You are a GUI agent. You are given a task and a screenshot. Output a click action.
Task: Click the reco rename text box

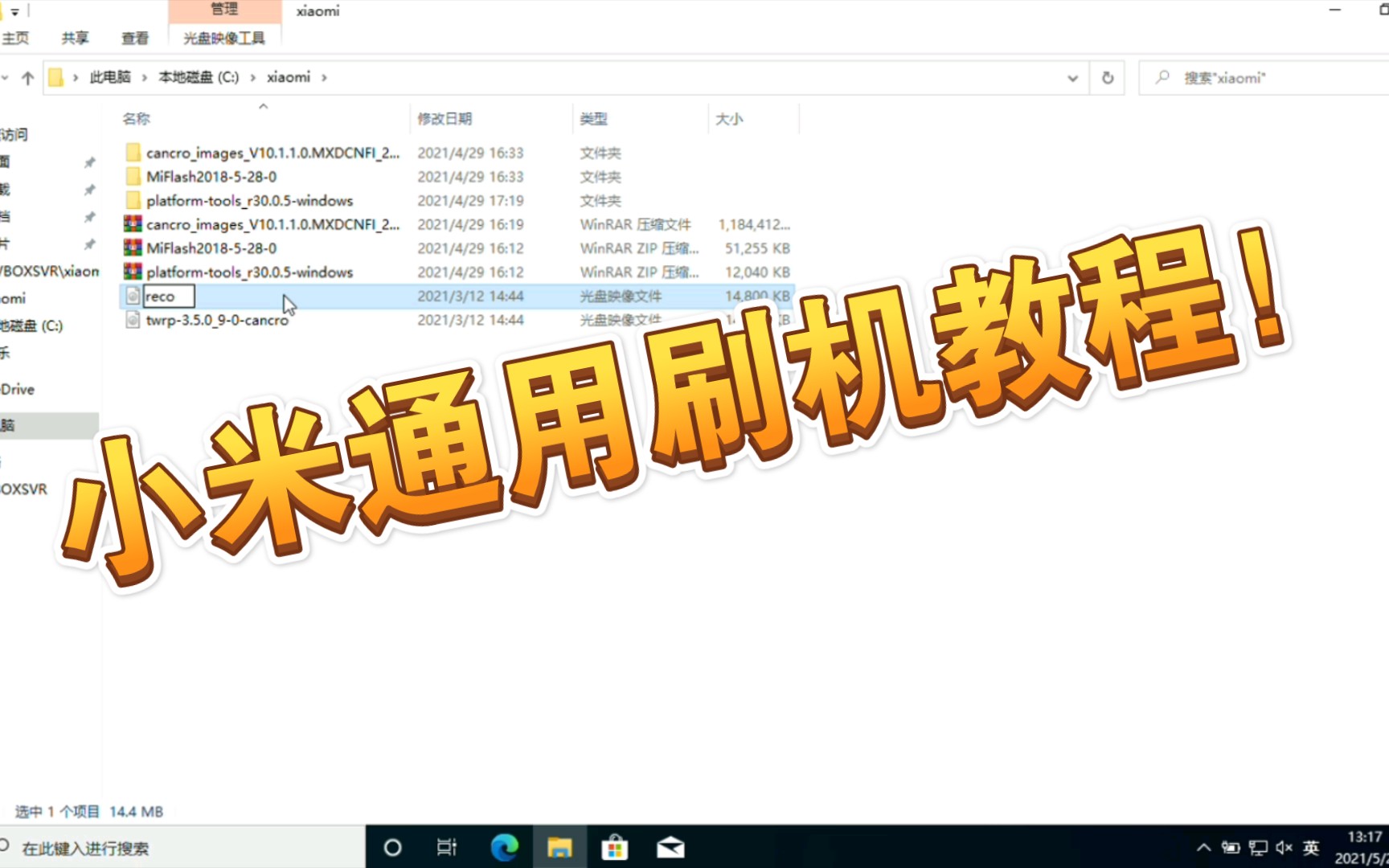pyautogui.click(x=169, y=297)
